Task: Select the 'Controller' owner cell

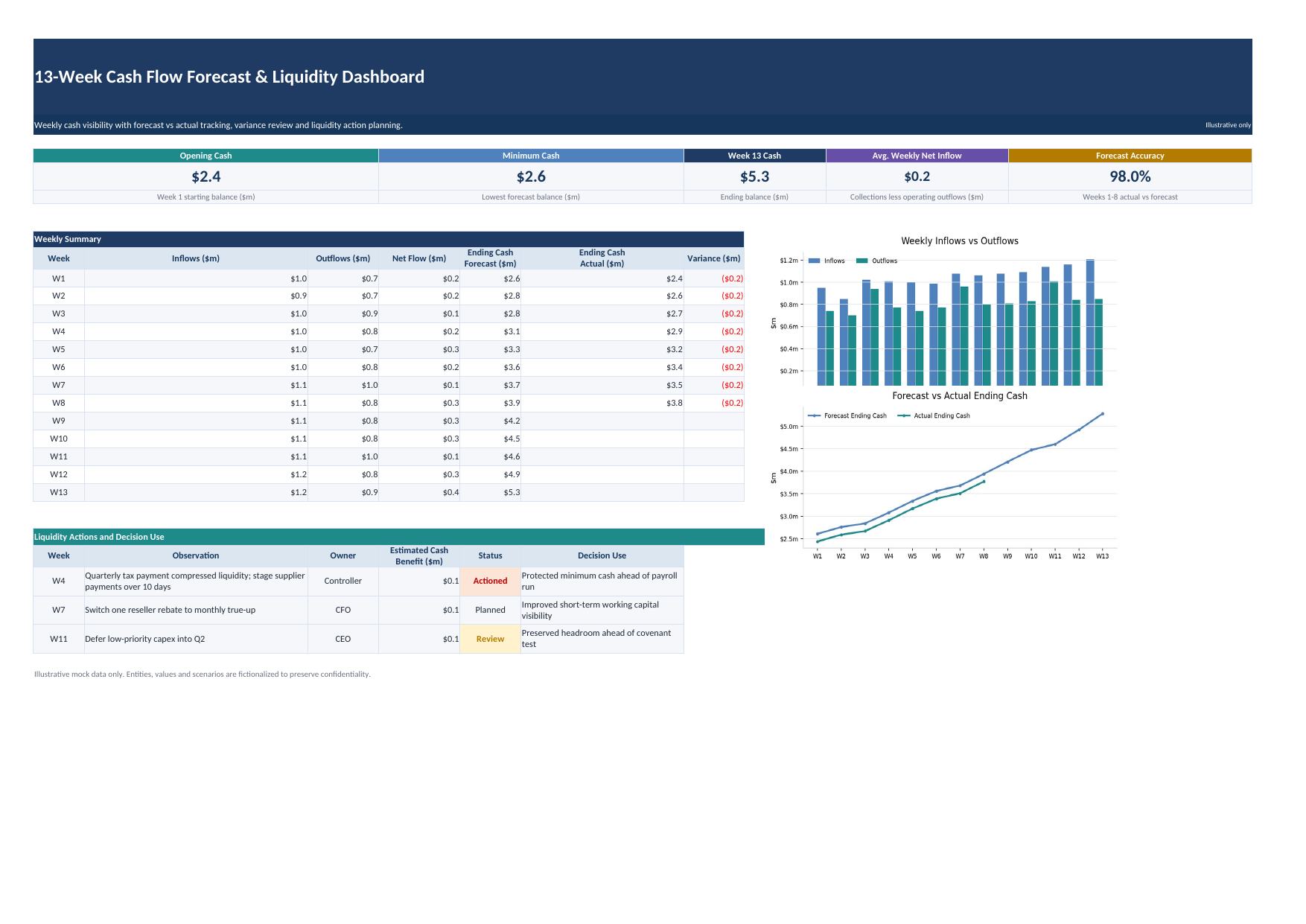Action: pos(343,582)
